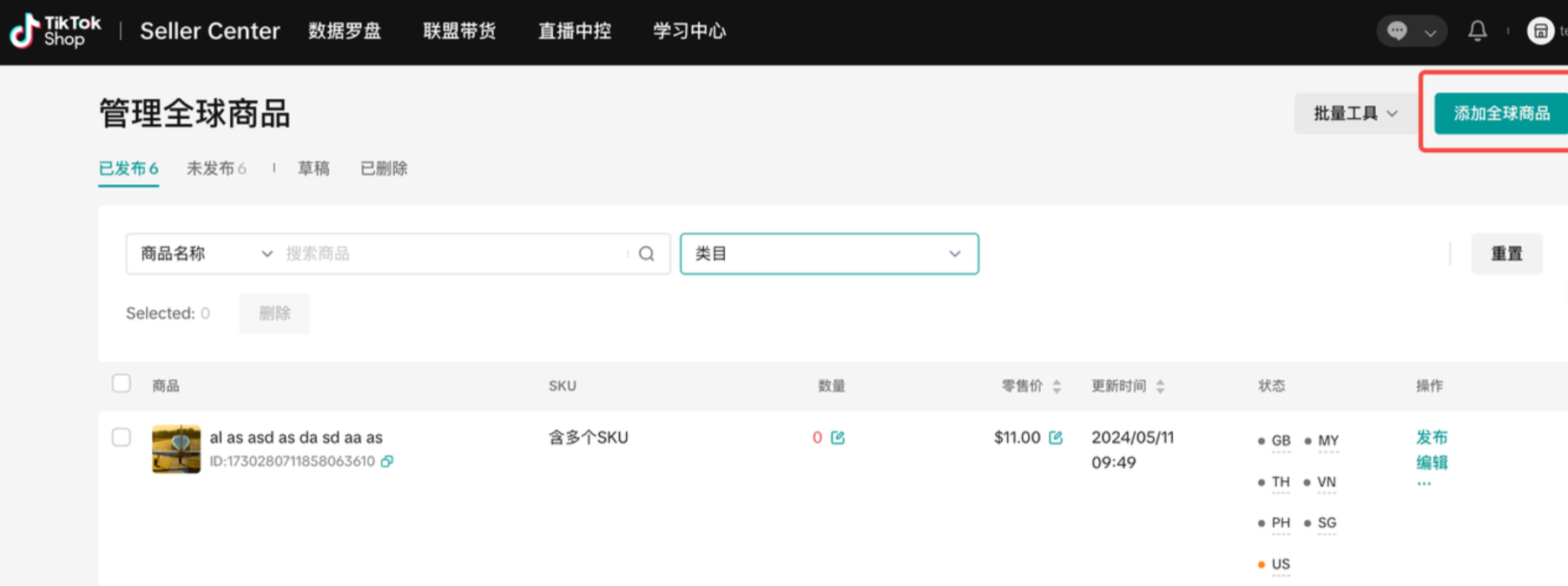
Task: Click 编辑 link for the product
Action: tap(1432, 462)
